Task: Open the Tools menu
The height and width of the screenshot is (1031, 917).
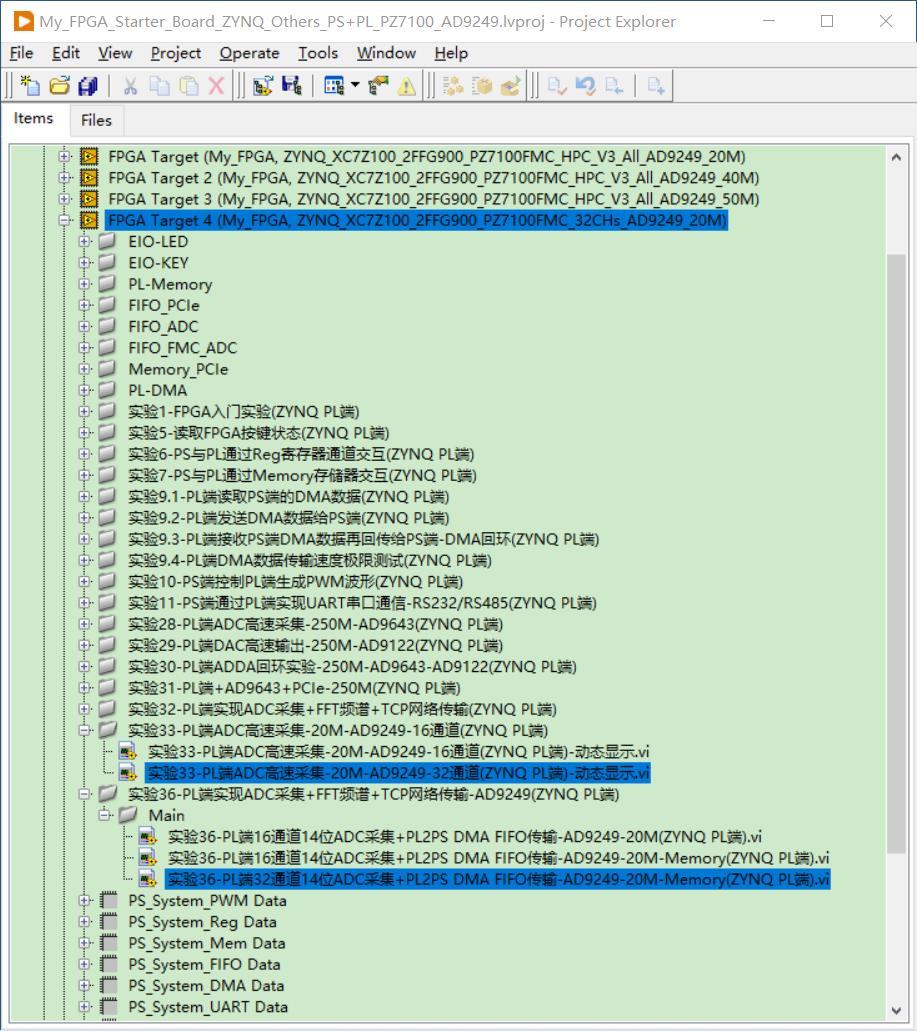Action: point(318,53)
